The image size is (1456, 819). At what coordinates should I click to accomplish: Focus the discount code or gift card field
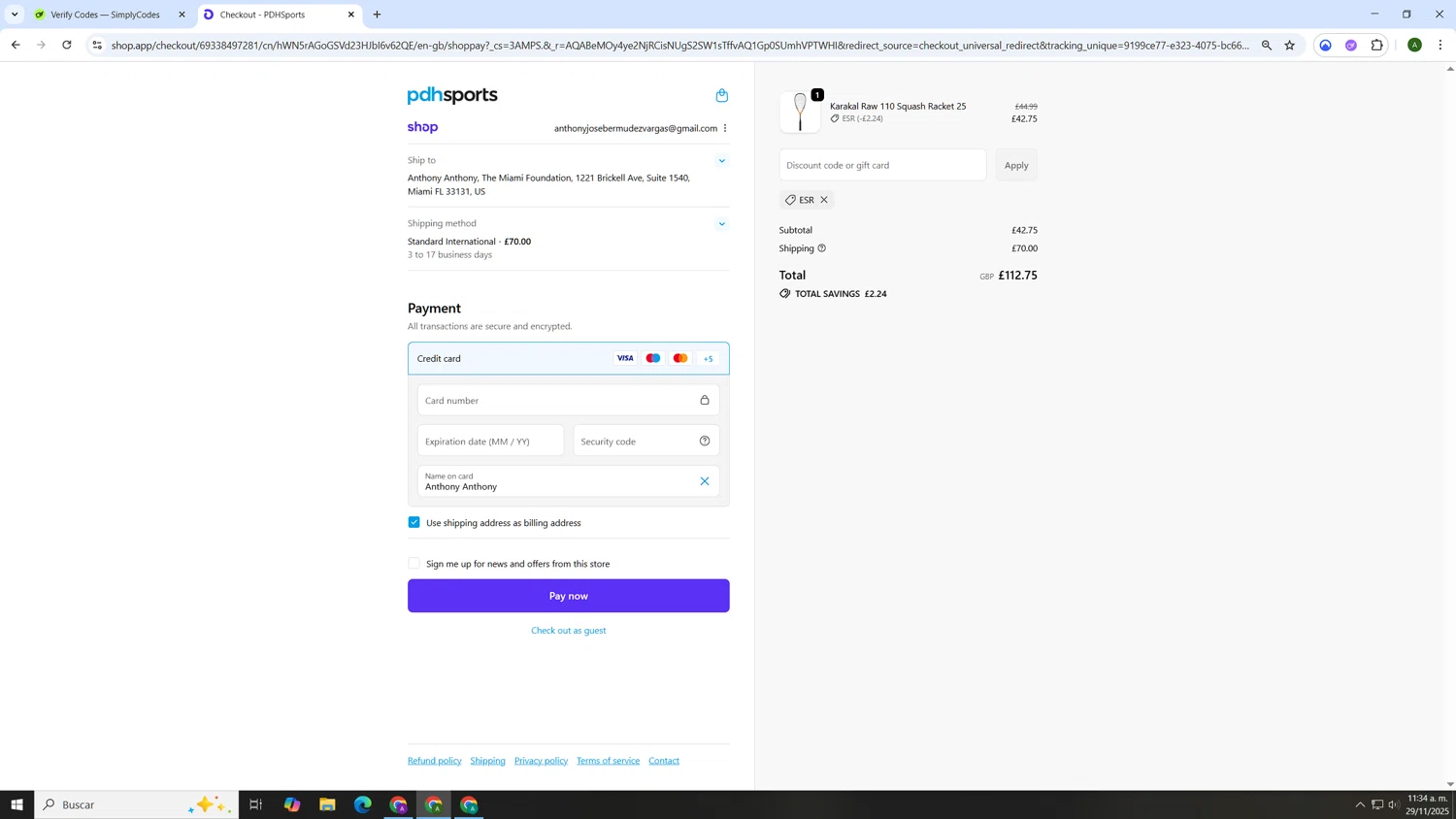(882, 165)
